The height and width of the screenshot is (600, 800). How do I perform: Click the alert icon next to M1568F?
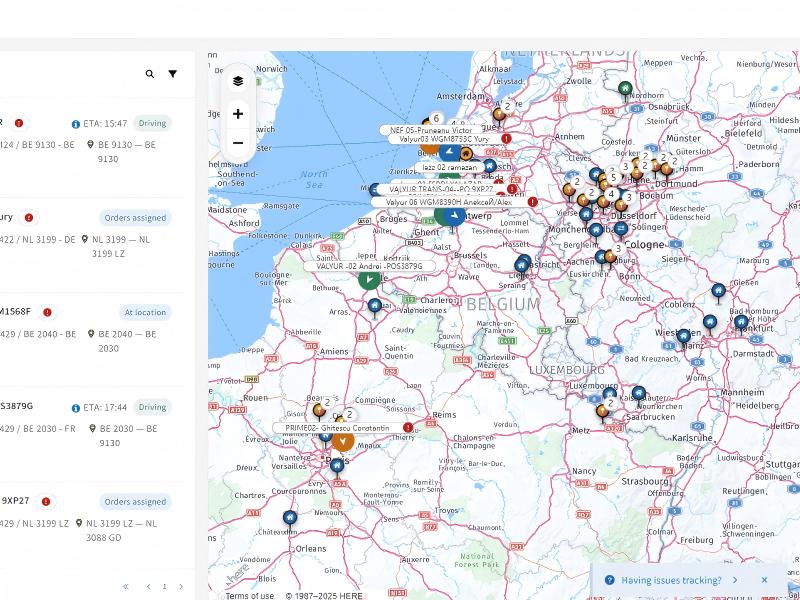click(47, 312)
